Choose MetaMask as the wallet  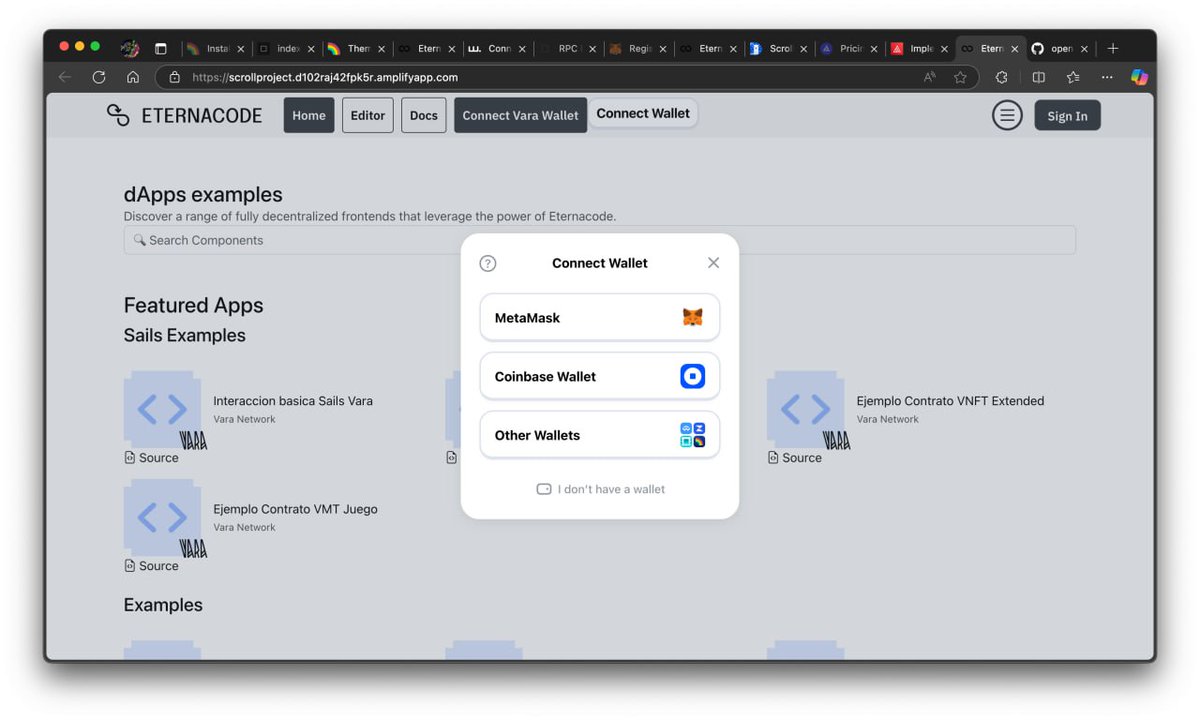[x=600, y=317]
